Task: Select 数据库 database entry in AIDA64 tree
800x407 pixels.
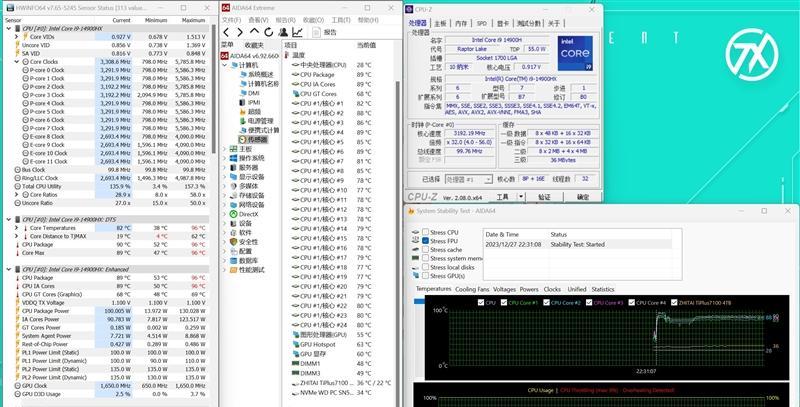Action: (247, 261)
